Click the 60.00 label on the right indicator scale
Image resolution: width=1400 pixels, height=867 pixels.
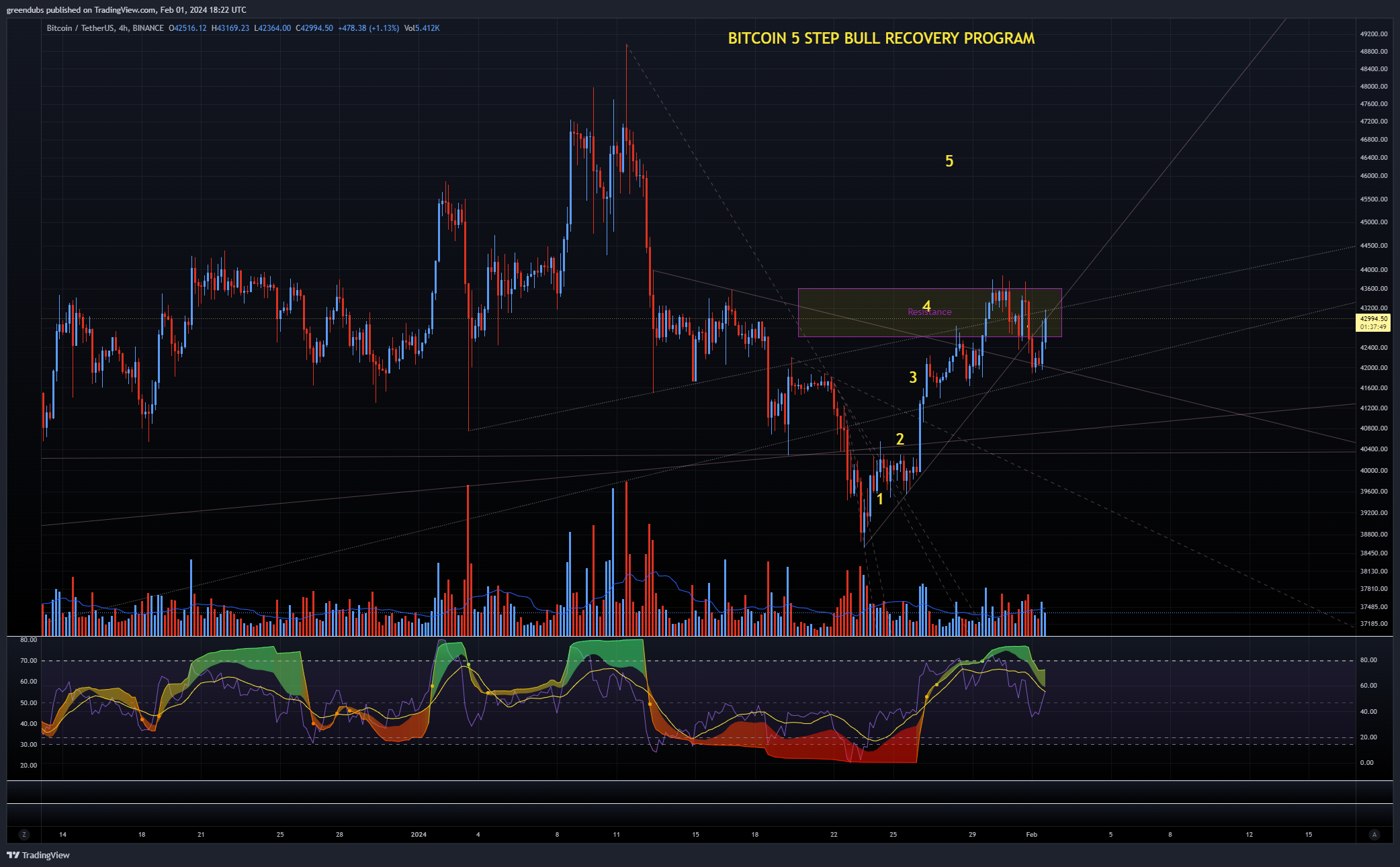tap(1368, 686)
